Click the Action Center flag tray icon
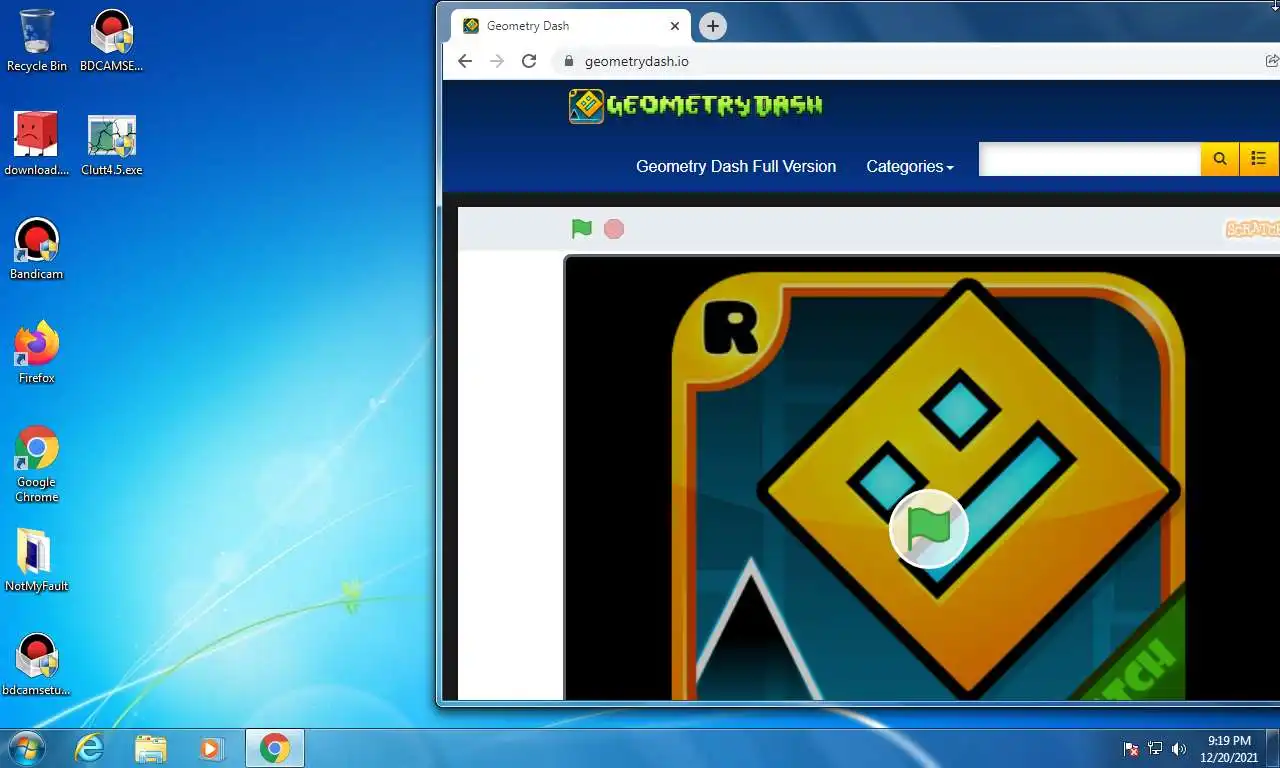This screenshot has height=768, width=1280. click(1131, 748)
